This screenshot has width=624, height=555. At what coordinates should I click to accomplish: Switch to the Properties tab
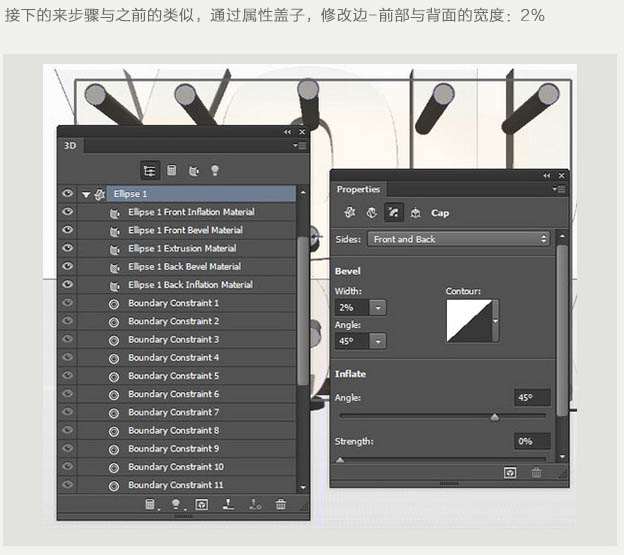[358, 189]
